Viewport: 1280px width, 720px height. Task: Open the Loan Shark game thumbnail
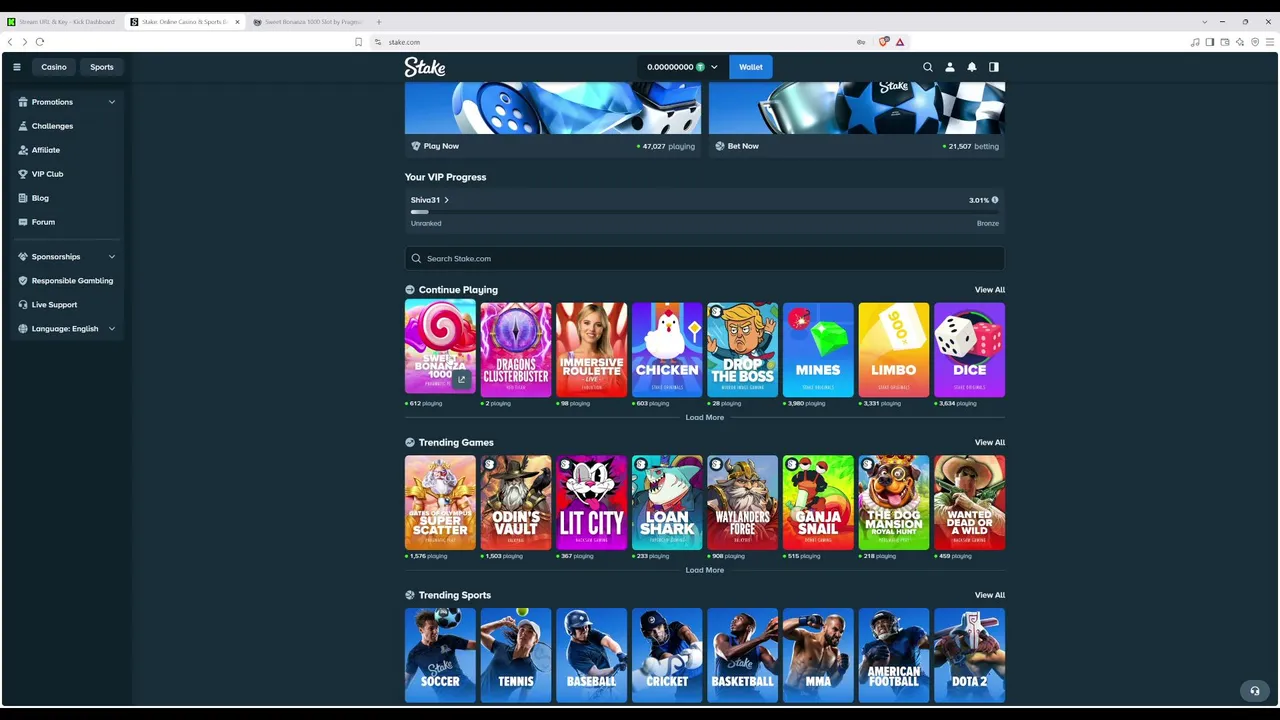pyautogui.click(x=667, y=503)
